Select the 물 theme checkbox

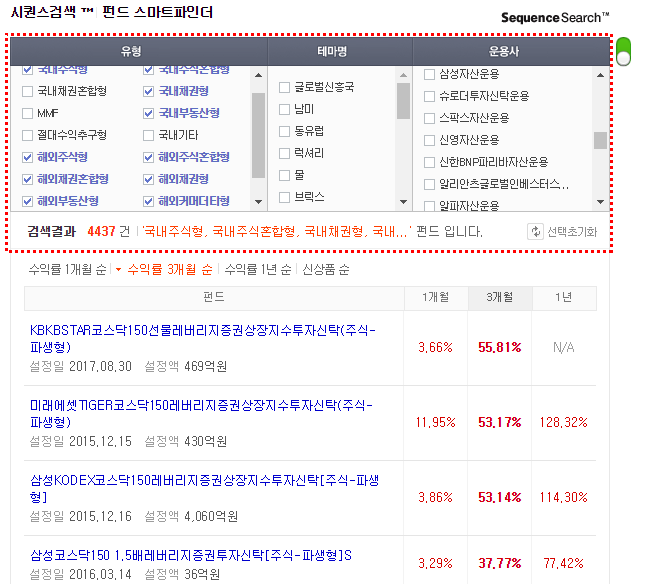pyautogui.click(x=284, y=175)
